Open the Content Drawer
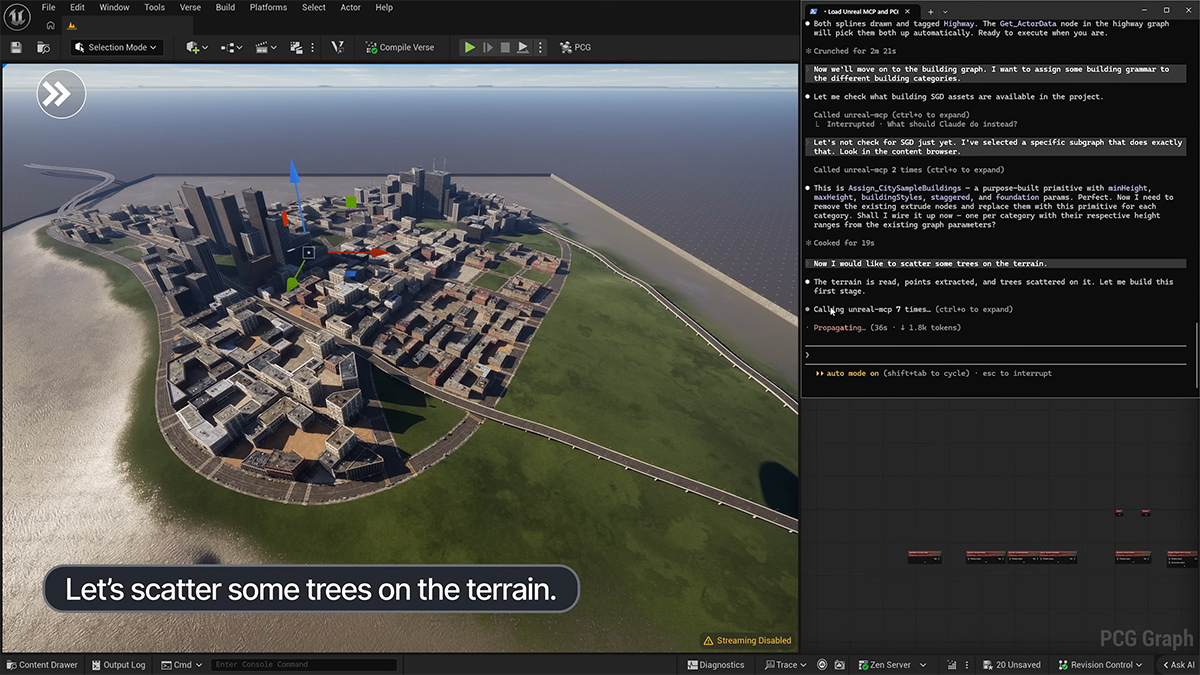This screenshot has height=675, width=1200. point(42,665)
